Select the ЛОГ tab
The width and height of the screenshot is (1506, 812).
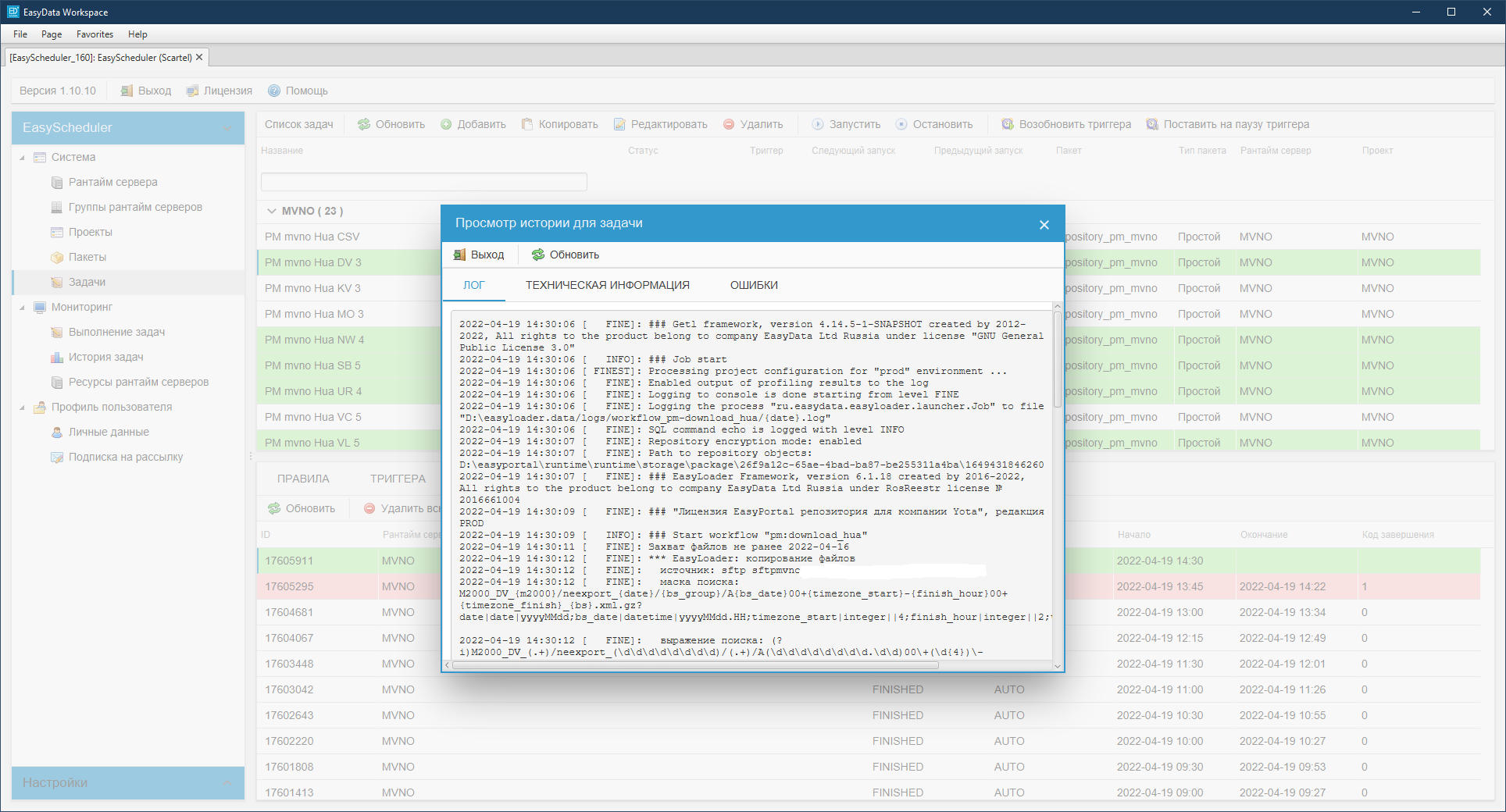click(x=474, y=285)
